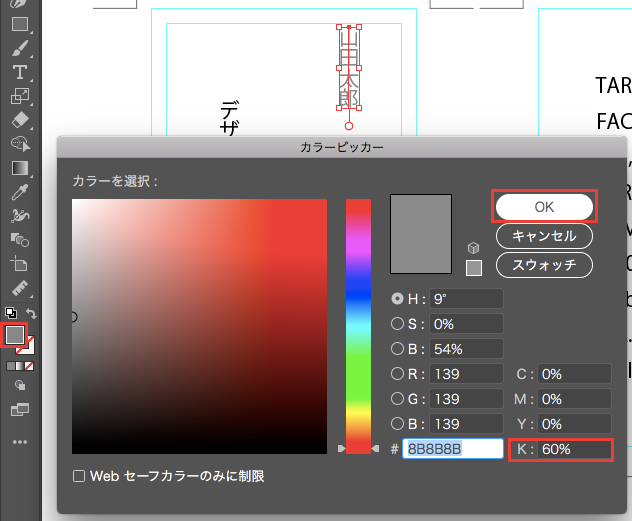
Task: Open スウォッチ color swatches view
Action: point(543,265)
